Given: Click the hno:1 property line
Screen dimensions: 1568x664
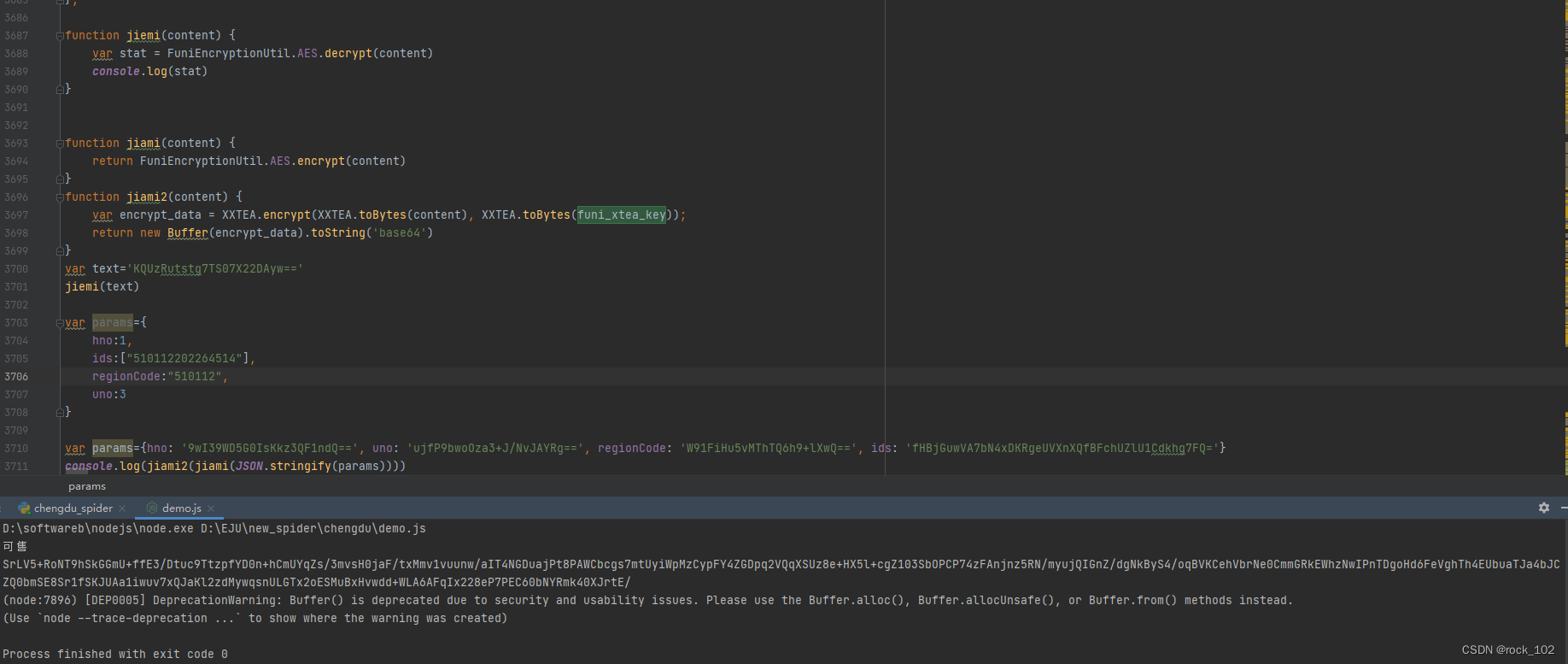Looking at the screenshot, I should pos(112,341).
